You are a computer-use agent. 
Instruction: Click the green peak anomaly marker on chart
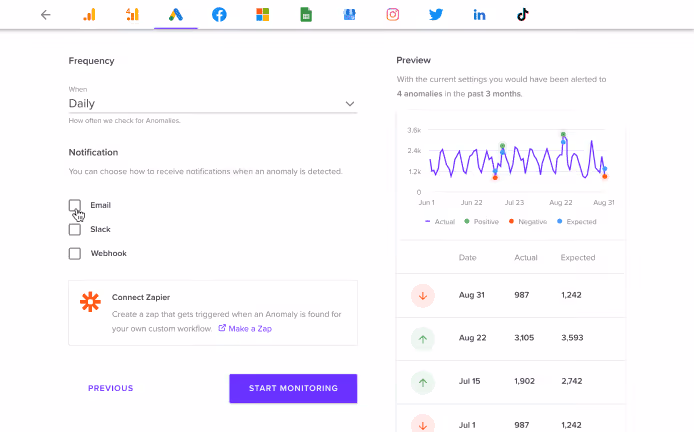[x=563, y=134]
